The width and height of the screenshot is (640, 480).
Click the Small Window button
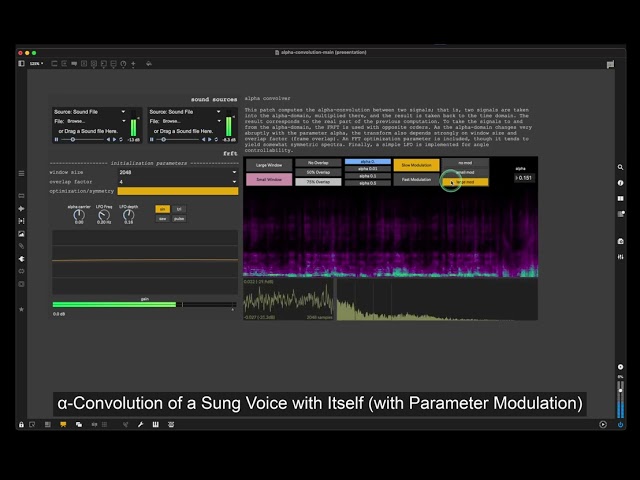click(269, 180)
